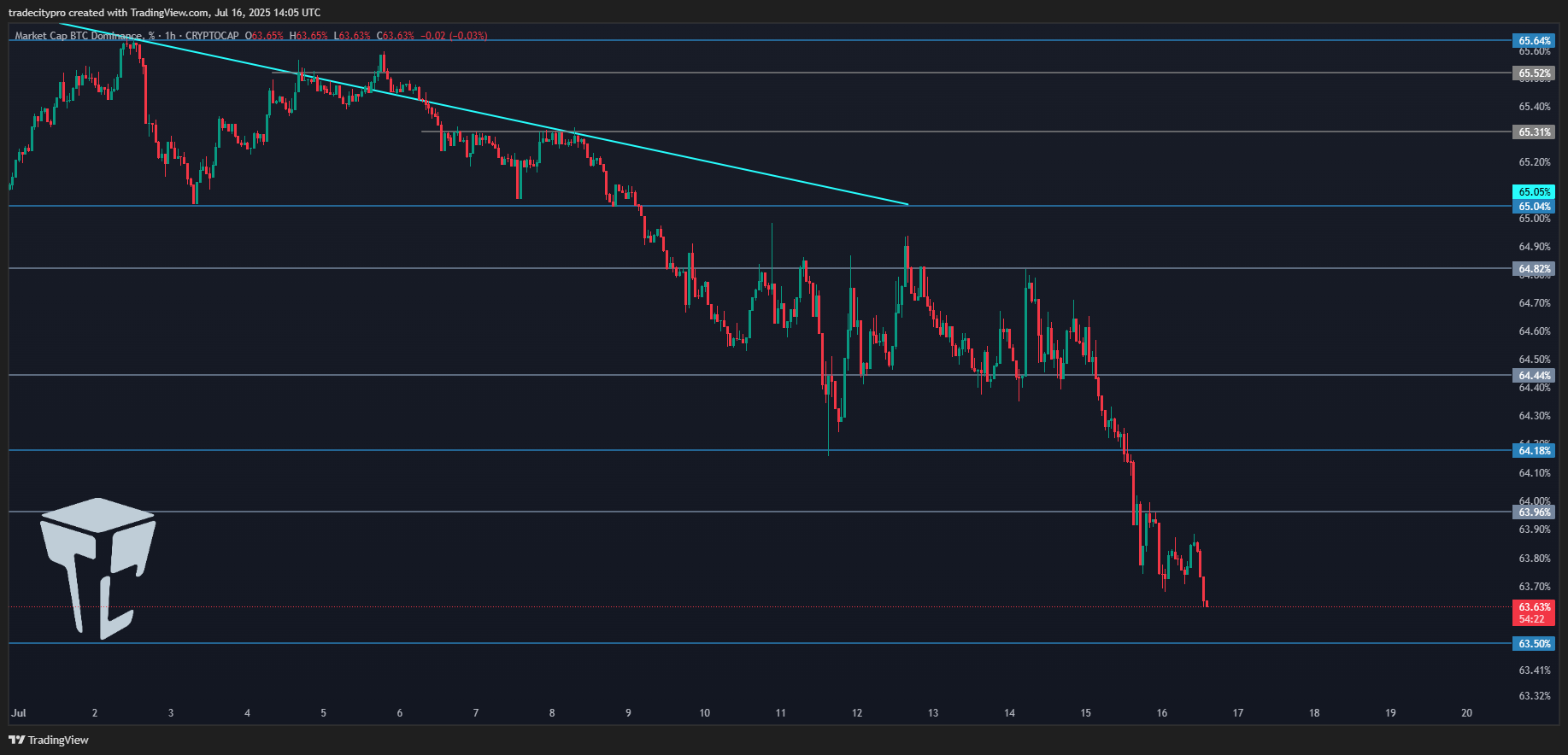Click the 64.90% price axis tick

[1535, 247]
